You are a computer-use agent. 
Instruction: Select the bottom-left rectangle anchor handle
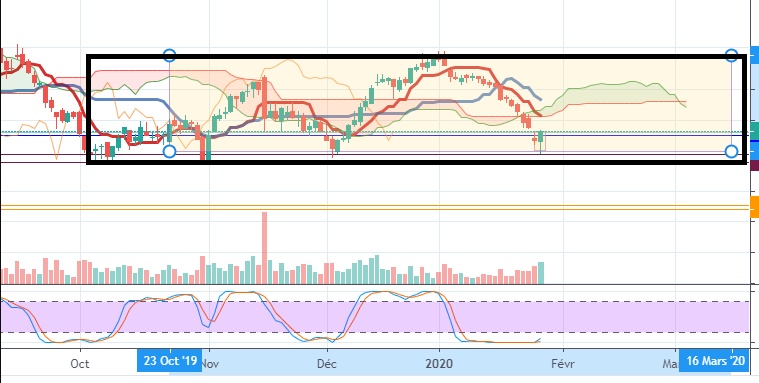(x=169, y=152)
